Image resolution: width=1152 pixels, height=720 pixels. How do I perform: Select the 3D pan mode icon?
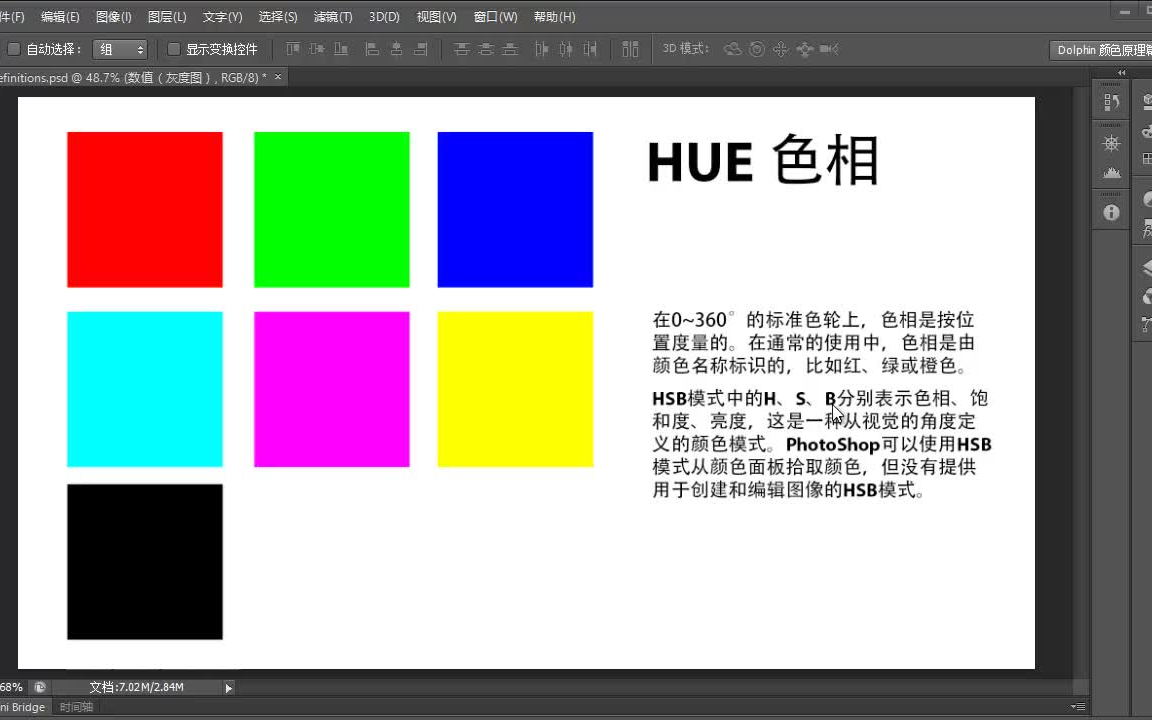tap(781, 49)
